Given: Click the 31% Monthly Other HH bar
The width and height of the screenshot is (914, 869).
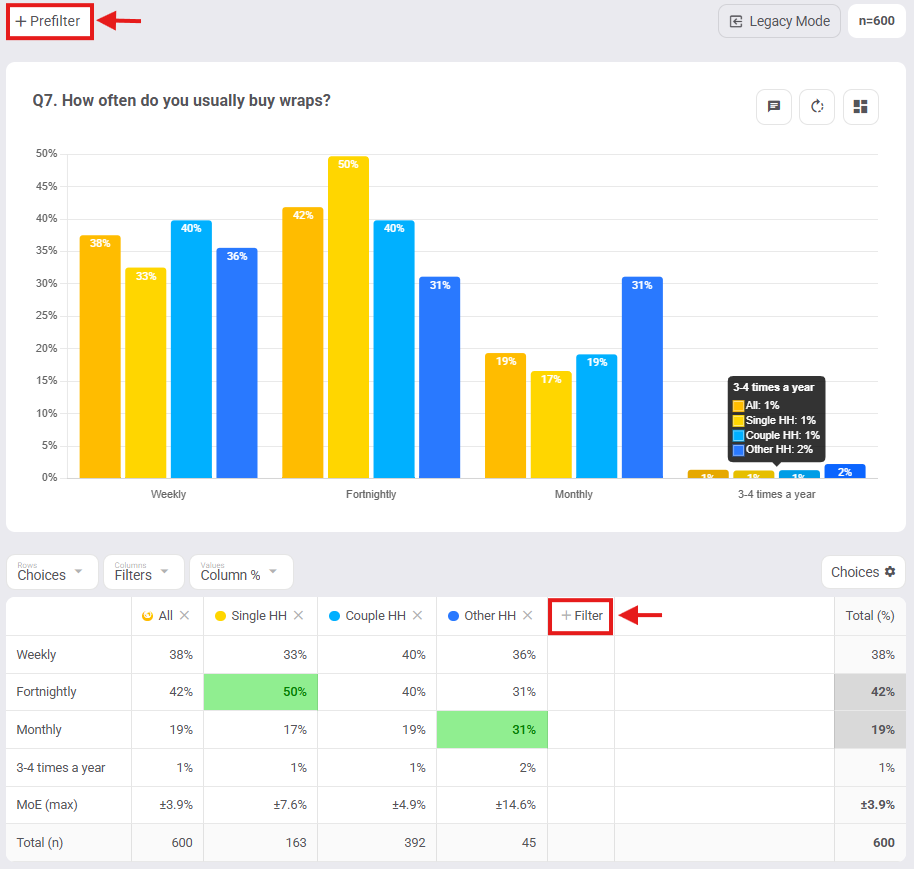Looking at the screenshot, I should coord(642,378).
